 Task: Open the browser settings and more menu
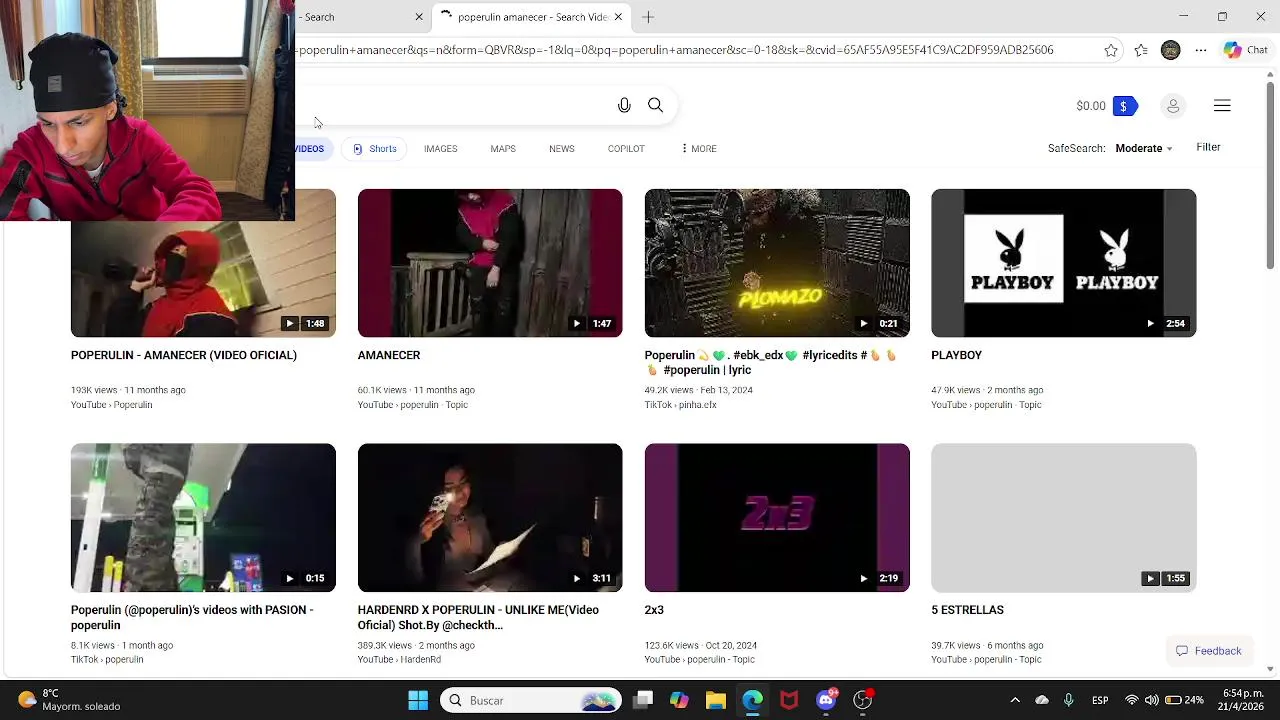click(x=1200, y=50)
